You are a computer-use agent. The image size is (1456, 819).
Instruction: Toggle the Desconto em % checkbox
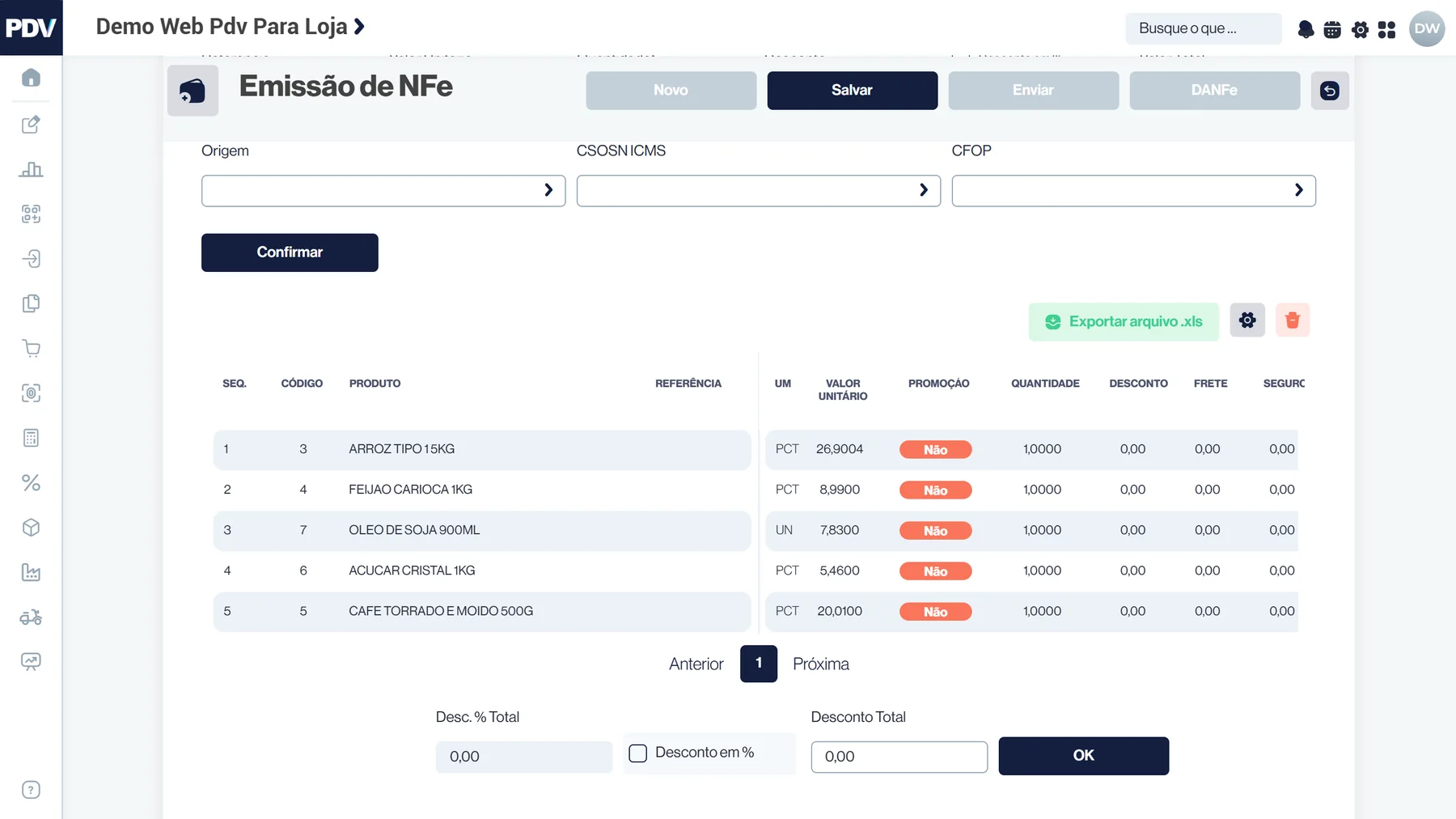(x=638, y=753)
